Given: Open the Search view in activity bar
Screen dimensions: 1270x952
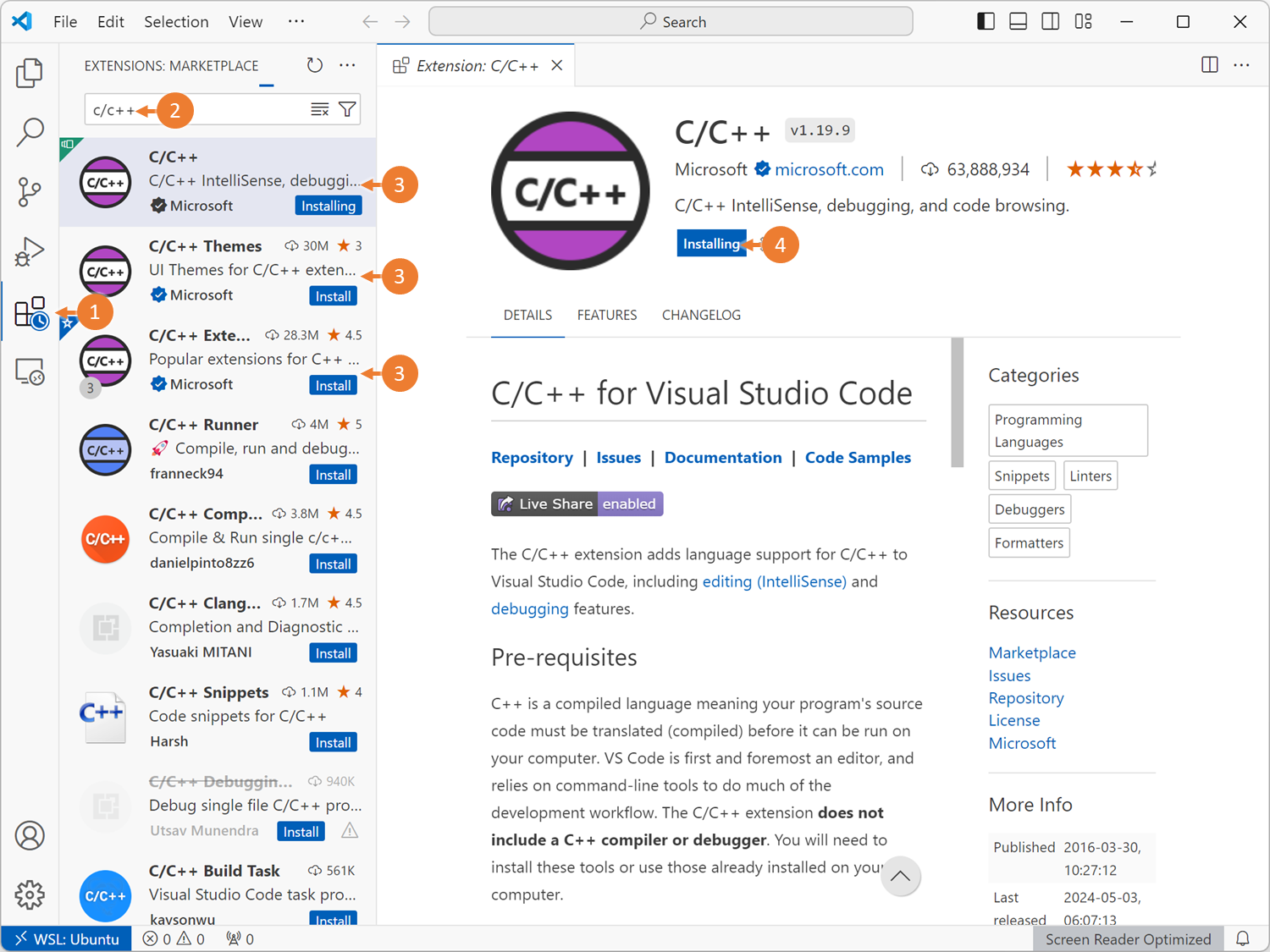Looking at the screenshot, I should [30, 132].
